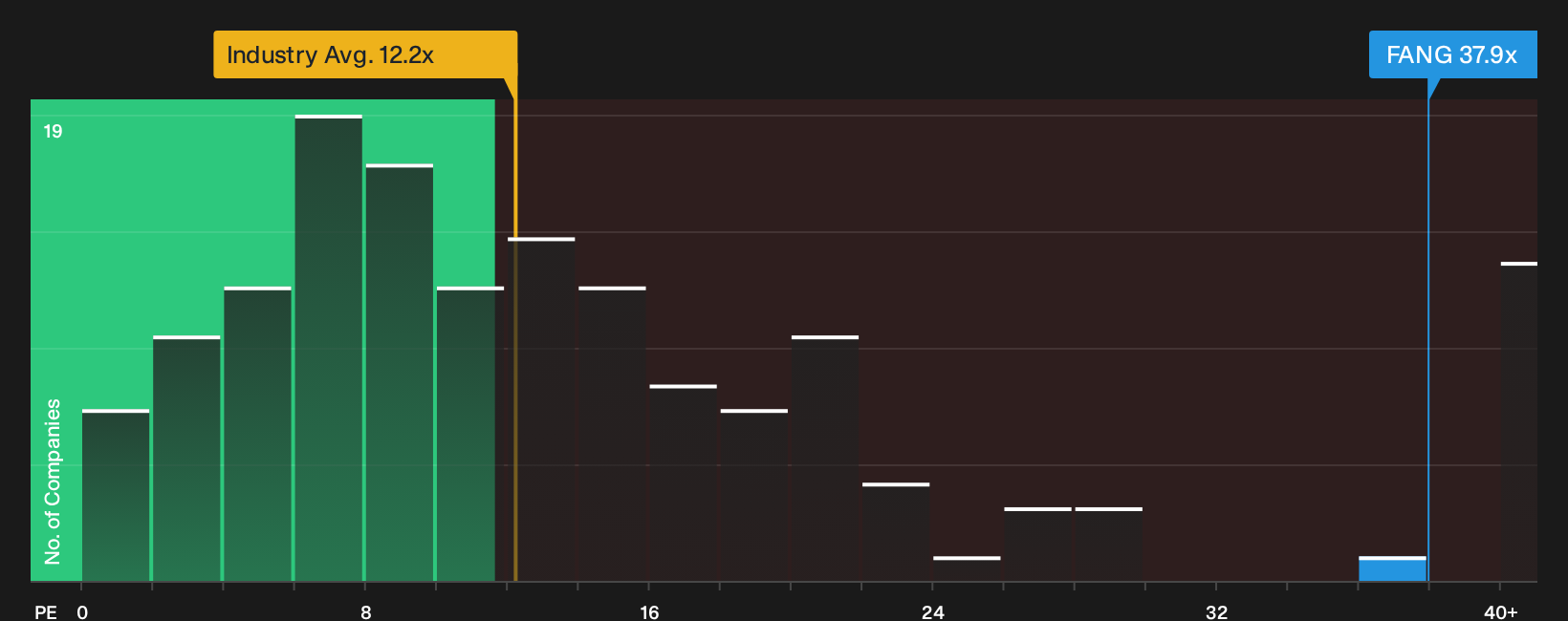Viewport: 1568px width, 621px height.
Task: Select the short bar for PE 24 to 26
Action: [967, 569]
